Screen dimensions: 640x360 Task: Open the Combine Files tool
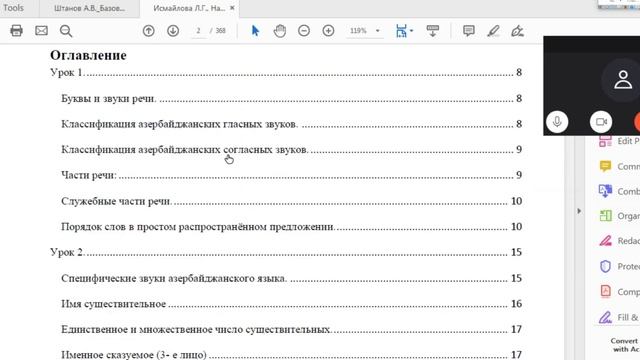coord(618,191)
